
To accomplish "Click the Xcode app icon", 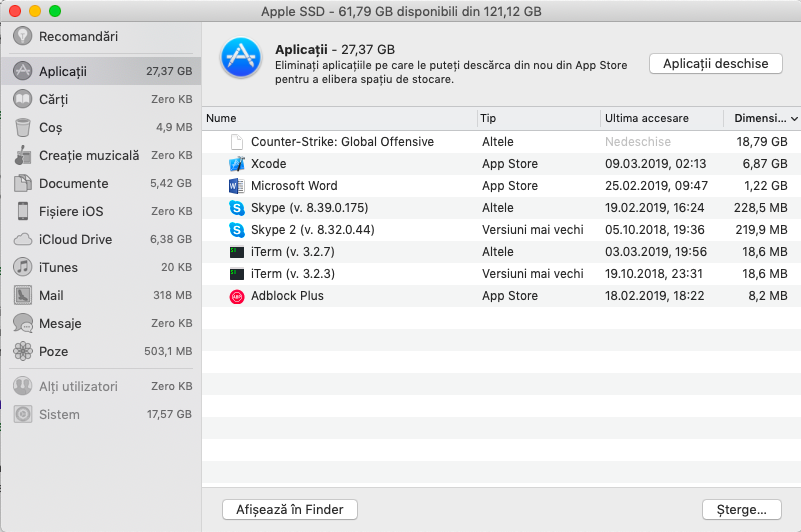I will click(x=236, y=164).
